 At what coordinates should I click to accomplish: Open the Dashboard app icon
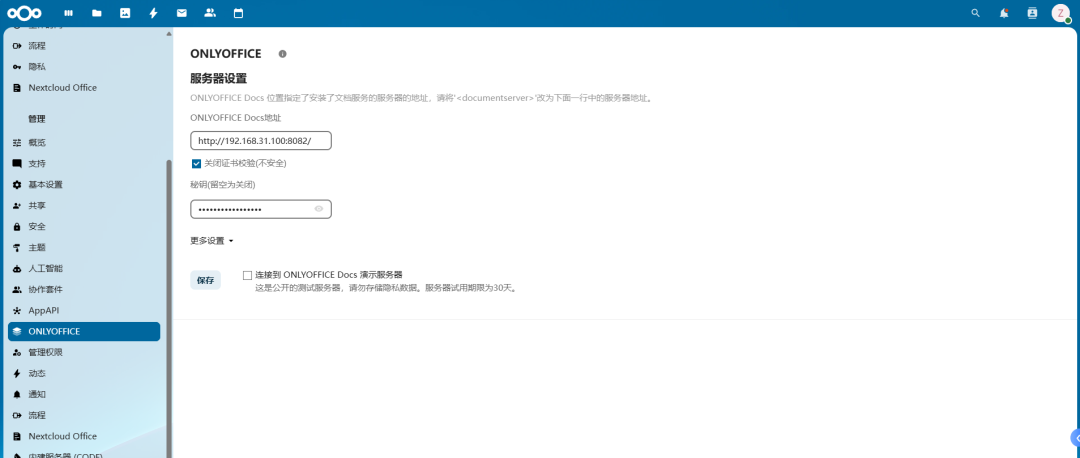(68, 13)
